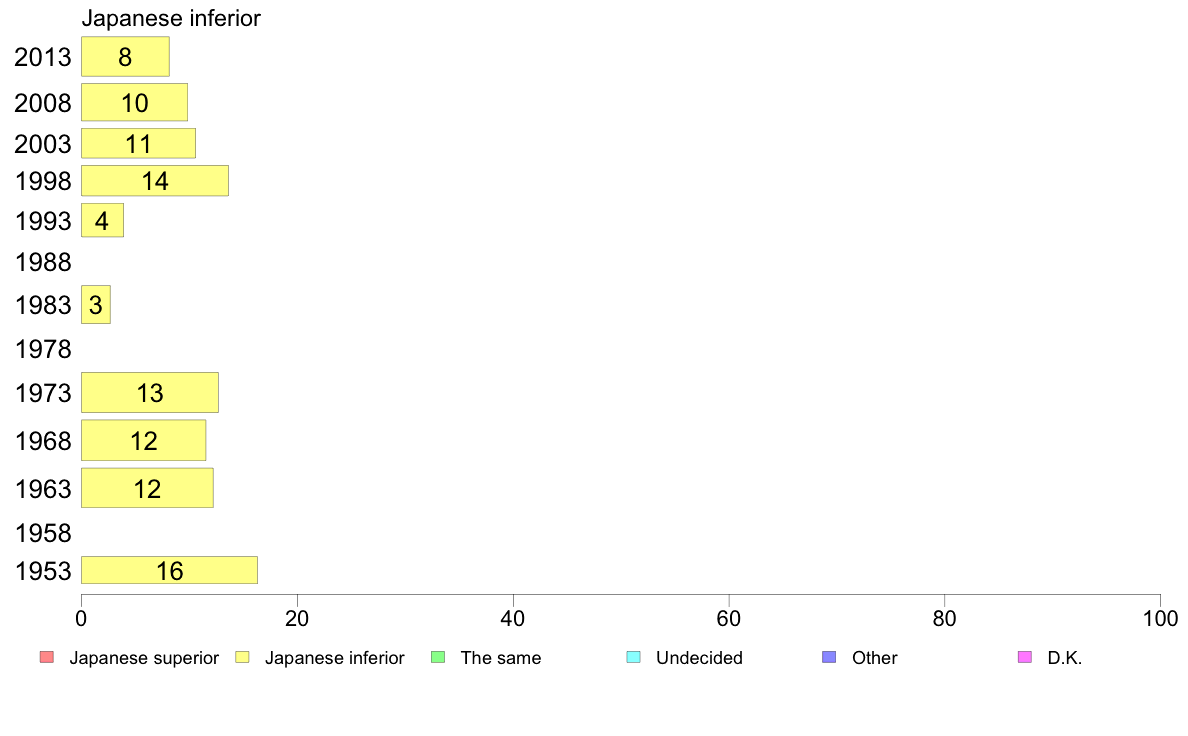Screen dimensions: 1188x736
Task: Click the magenta D.K. legend swatch
Action: click(x=1025, y=657)
